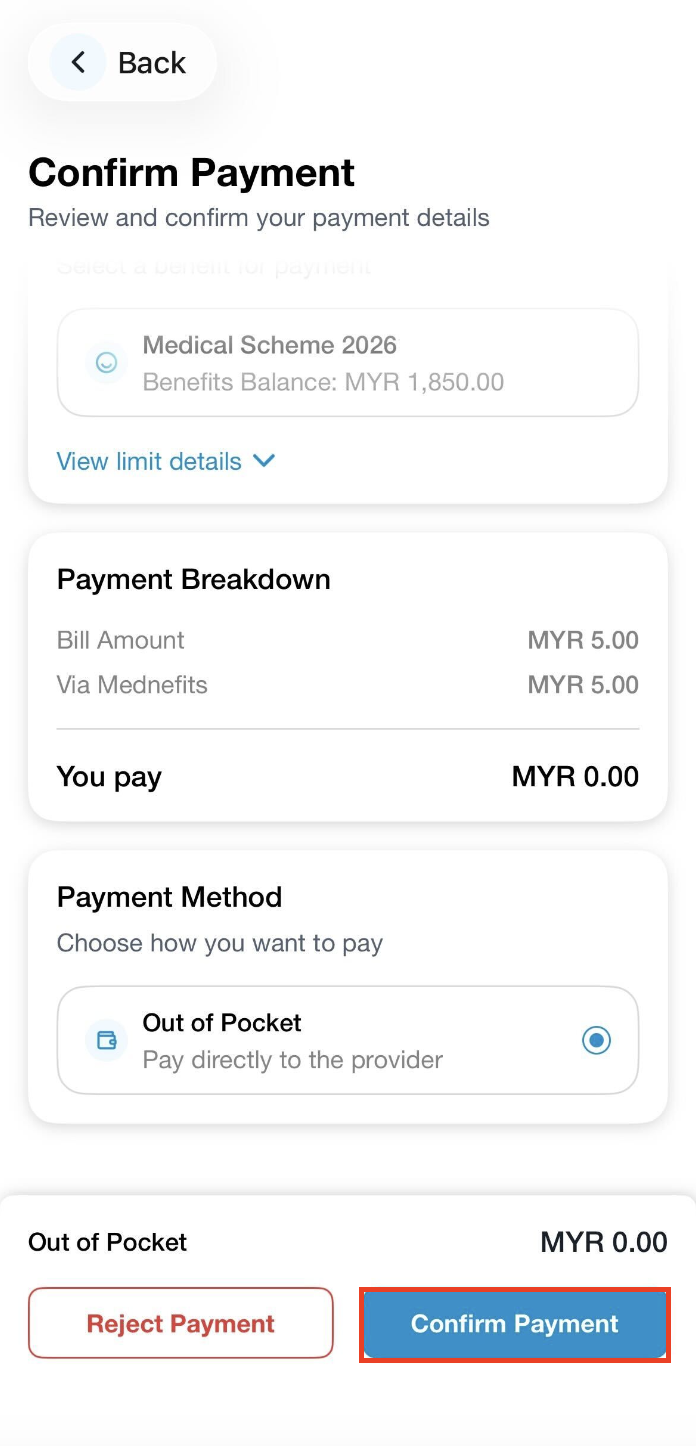Click the wallet icon for Out of Pocket
Viewport: 696px width, 1446px height.
pos(106,1040)
